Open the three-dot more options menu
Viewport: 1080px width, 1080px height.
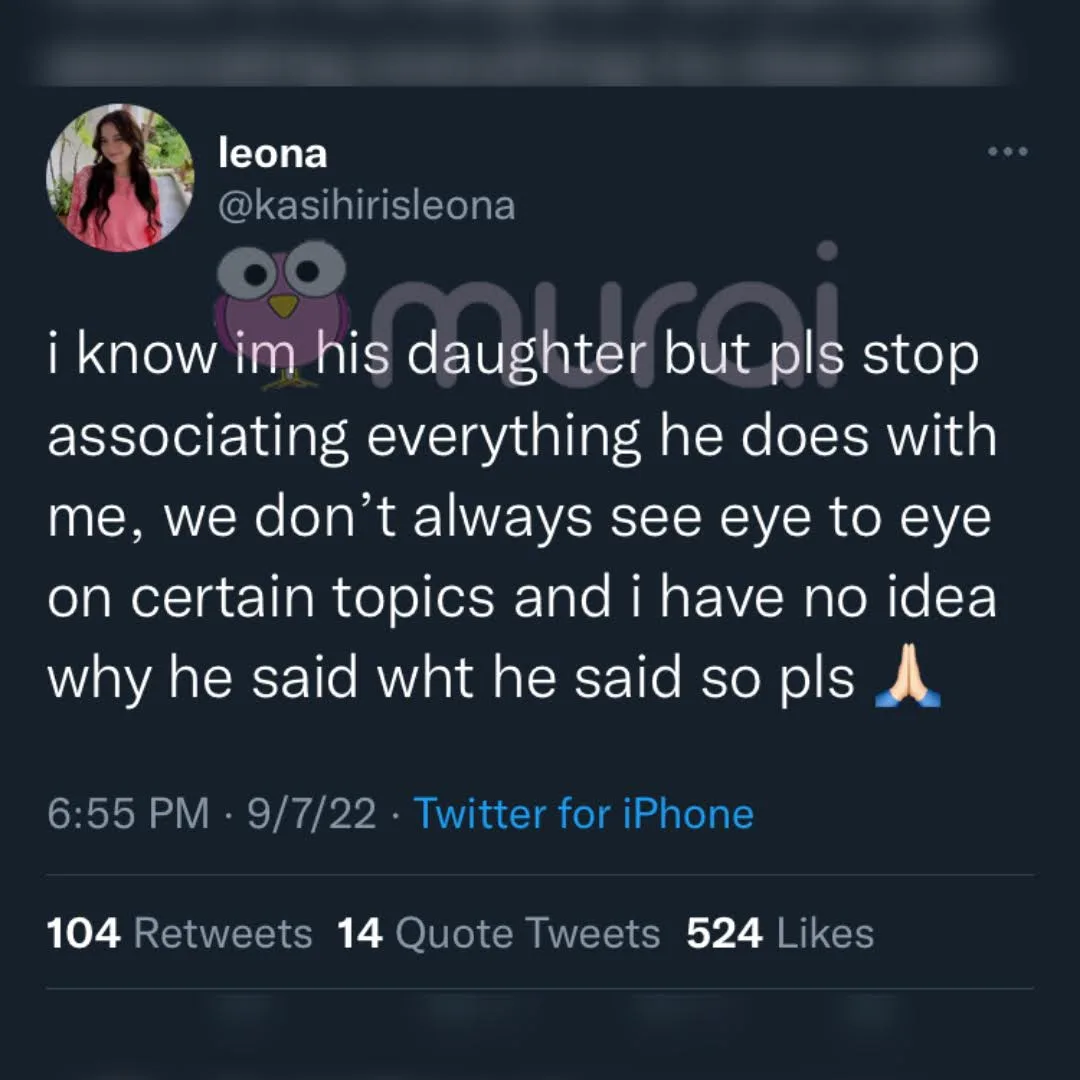coord(1007,153)
